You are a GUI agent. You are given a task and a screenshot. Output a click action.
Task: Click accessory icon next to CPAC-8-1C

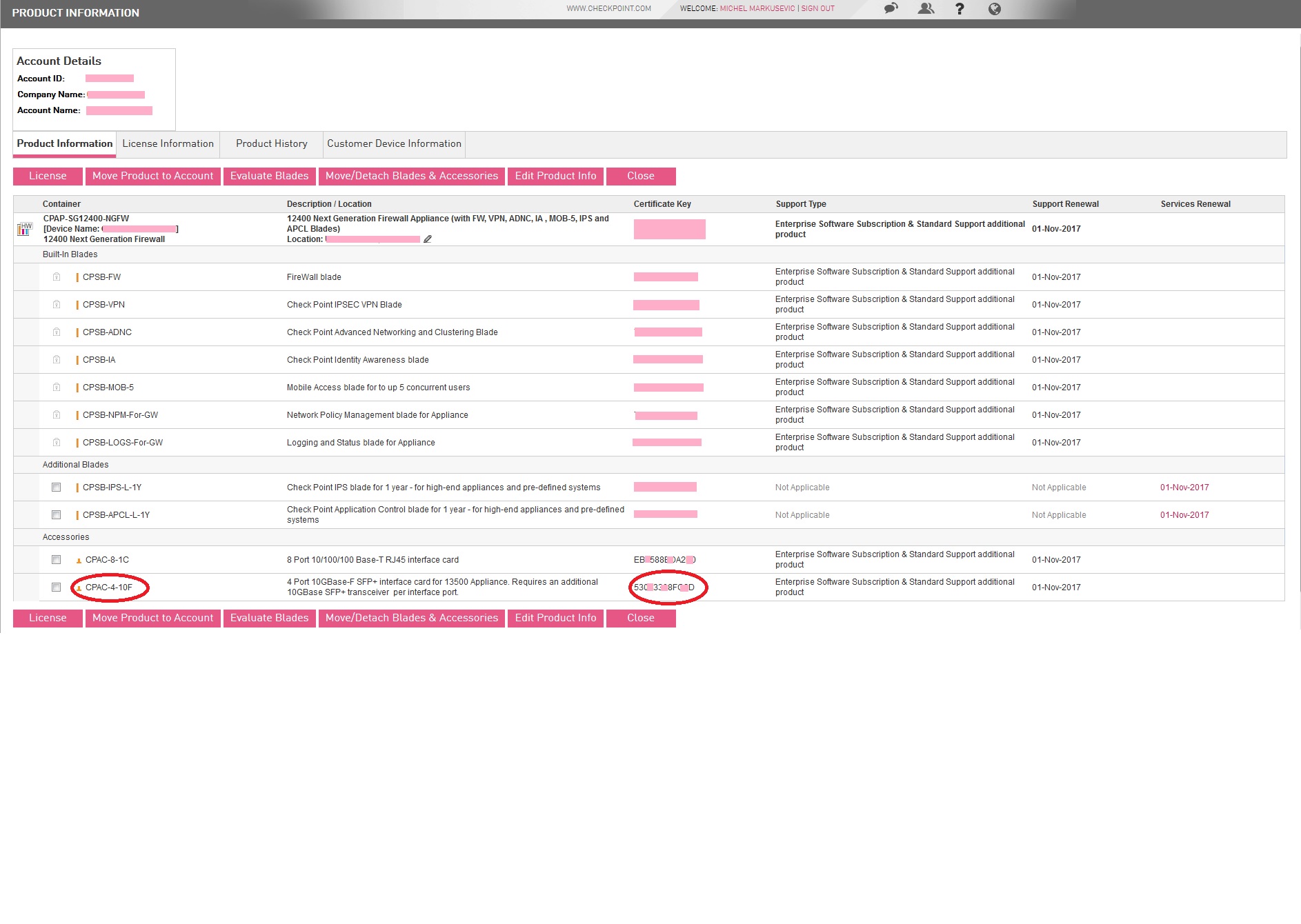coord(79,561)
